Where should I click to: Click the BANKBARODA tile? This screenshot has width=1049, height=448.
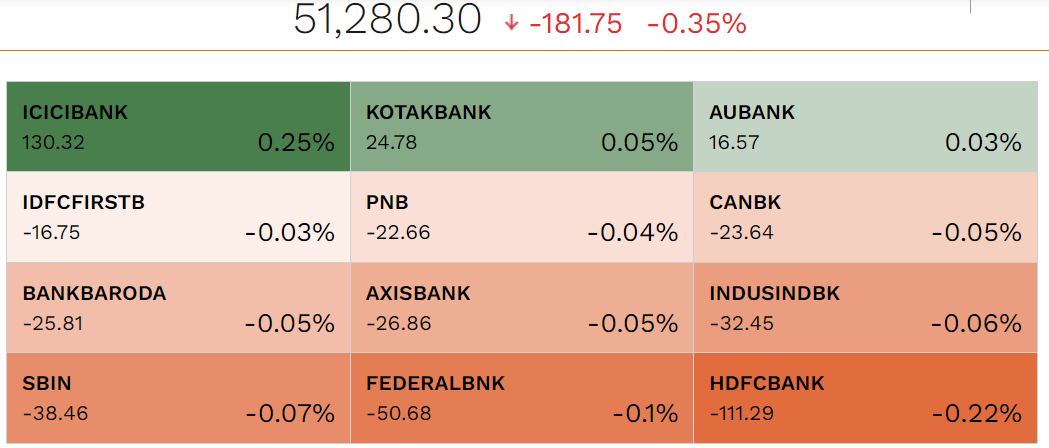[x=178, y=308]
